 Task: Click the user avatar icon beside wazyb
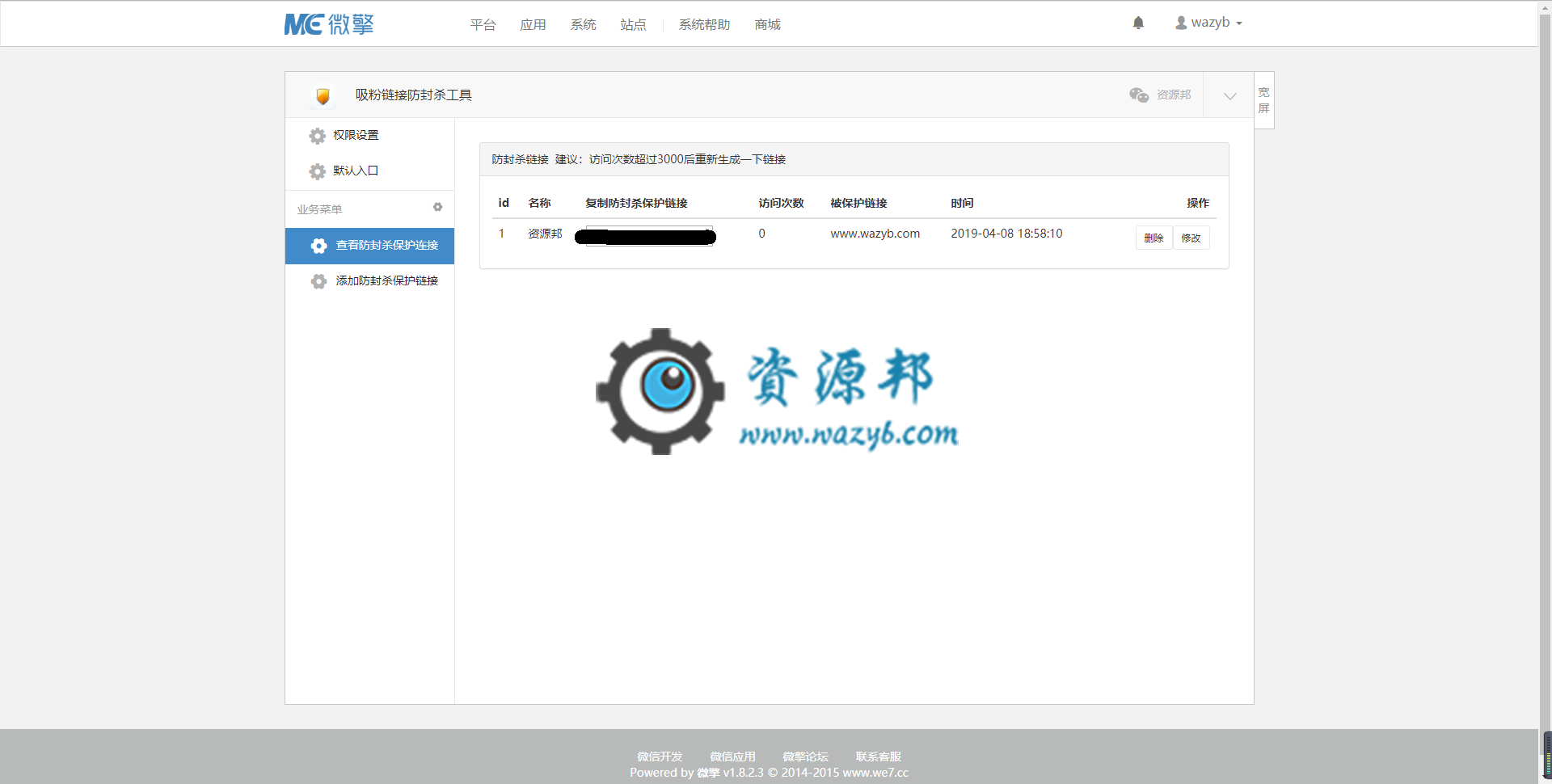tap(1181, 23)
